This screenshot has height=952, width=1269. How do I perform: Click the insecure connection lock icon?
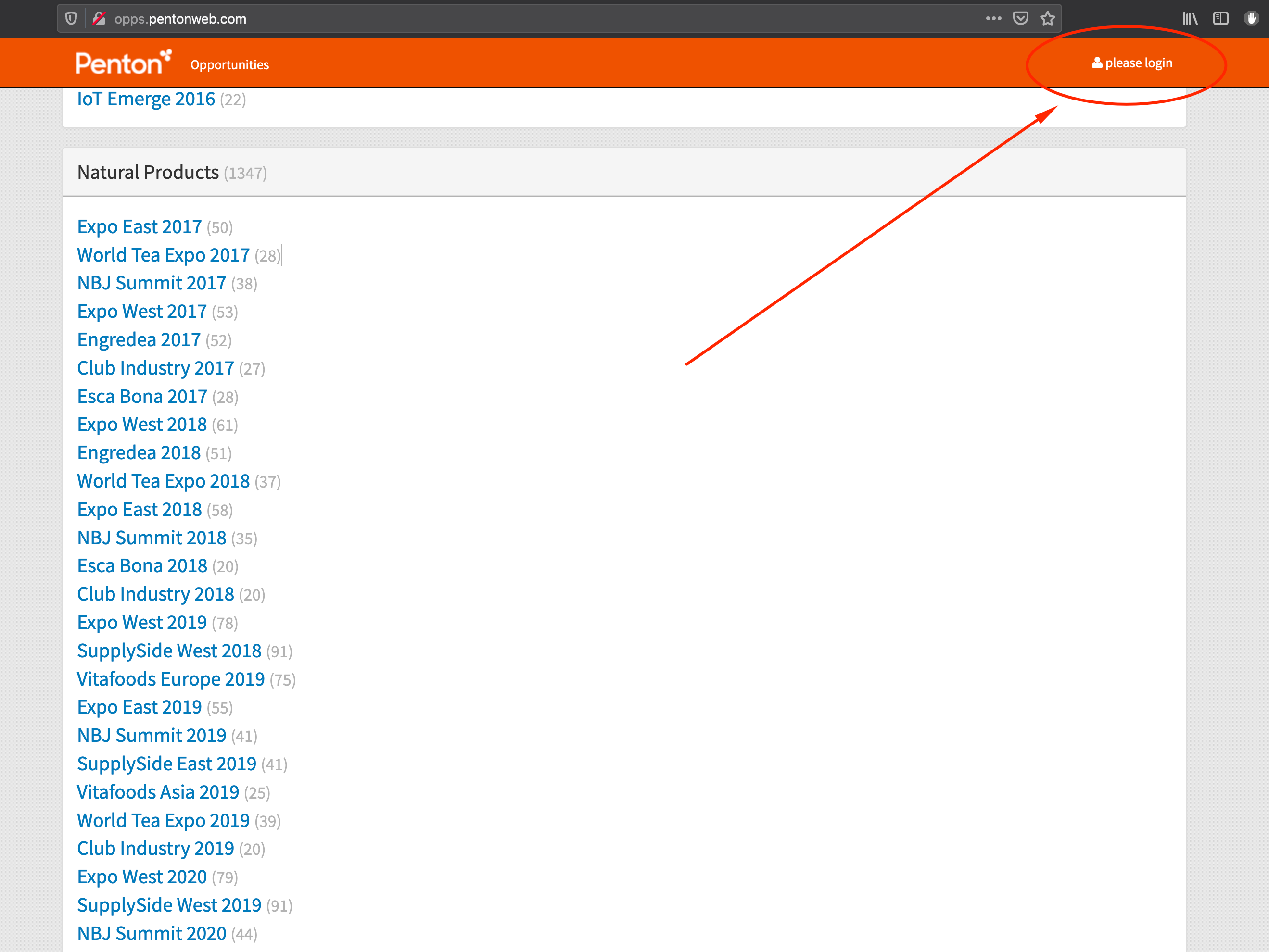99,18
